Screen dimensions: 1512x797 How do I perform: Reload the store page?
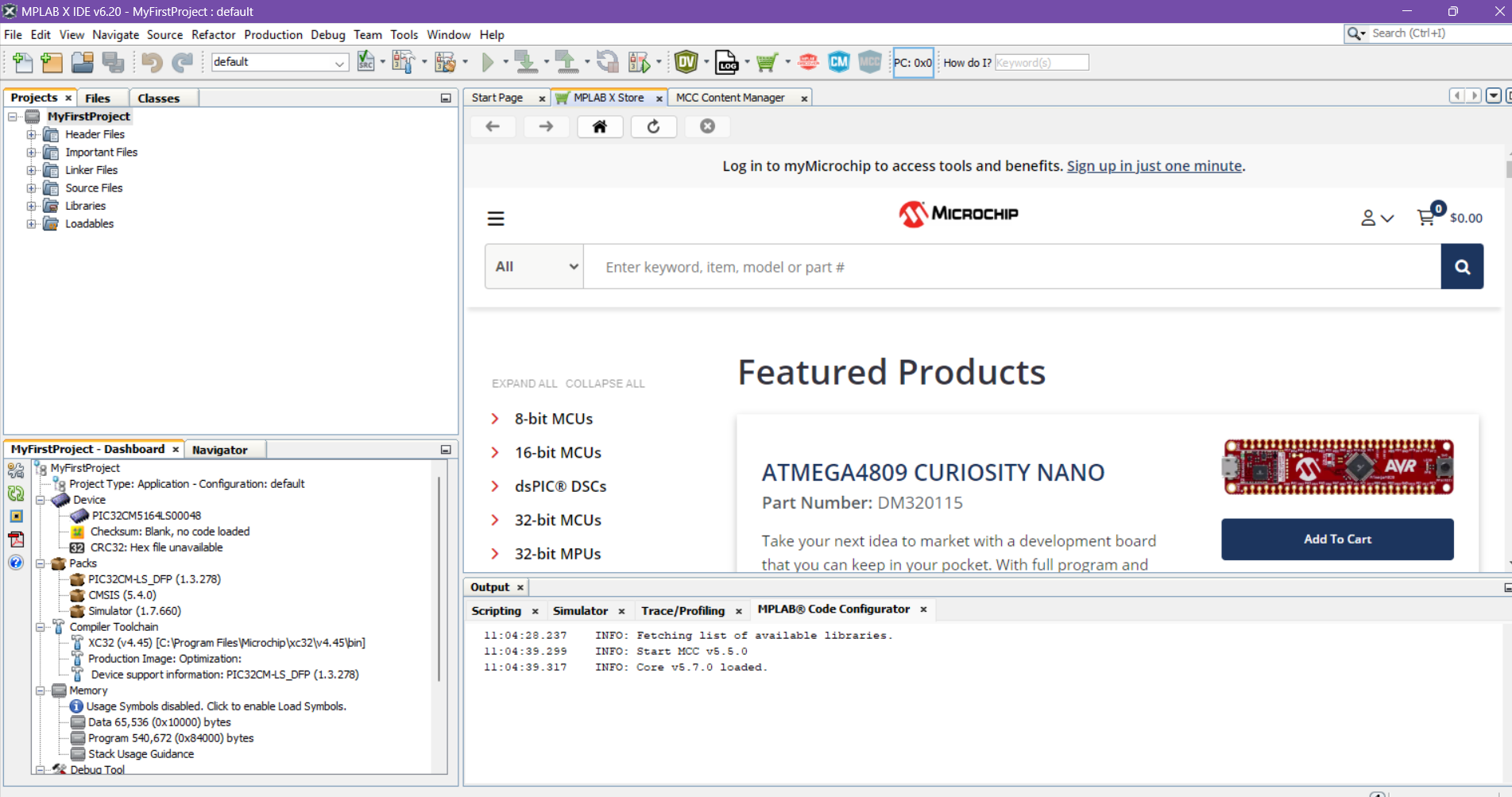pyautogui.click(x=653, y=126)
